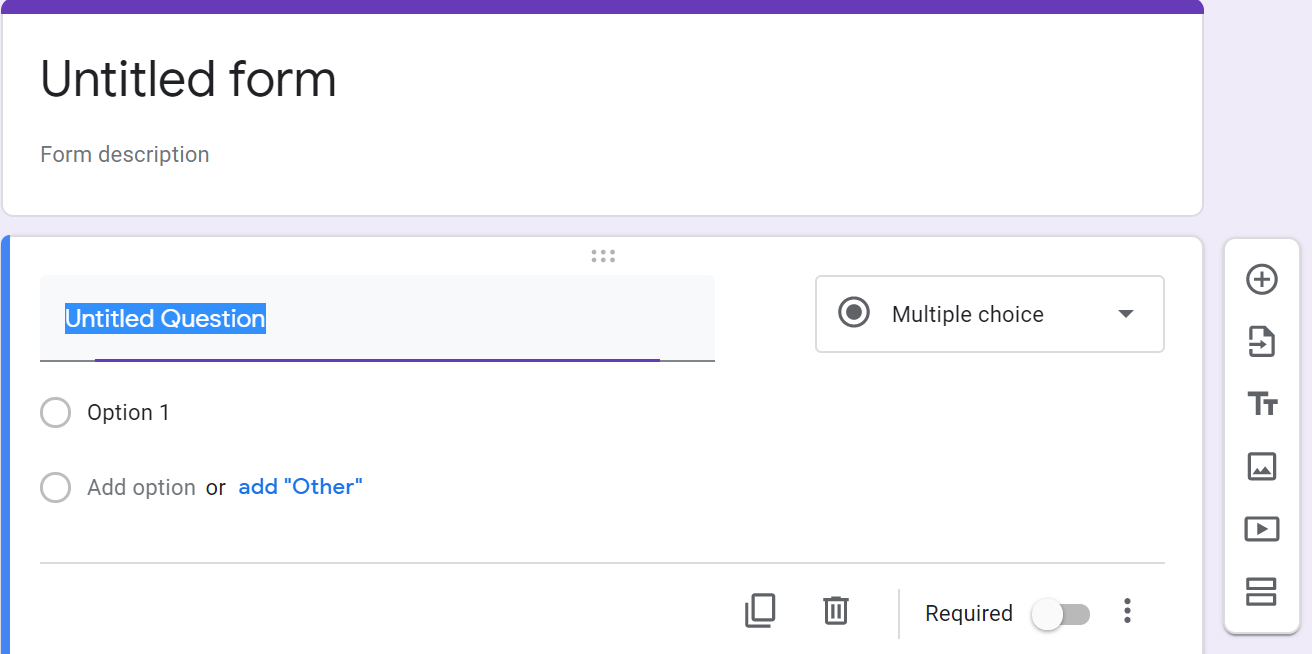Screen dimensions: 1312x654
Task: Duplicate the current question
Action: (760, 611)
